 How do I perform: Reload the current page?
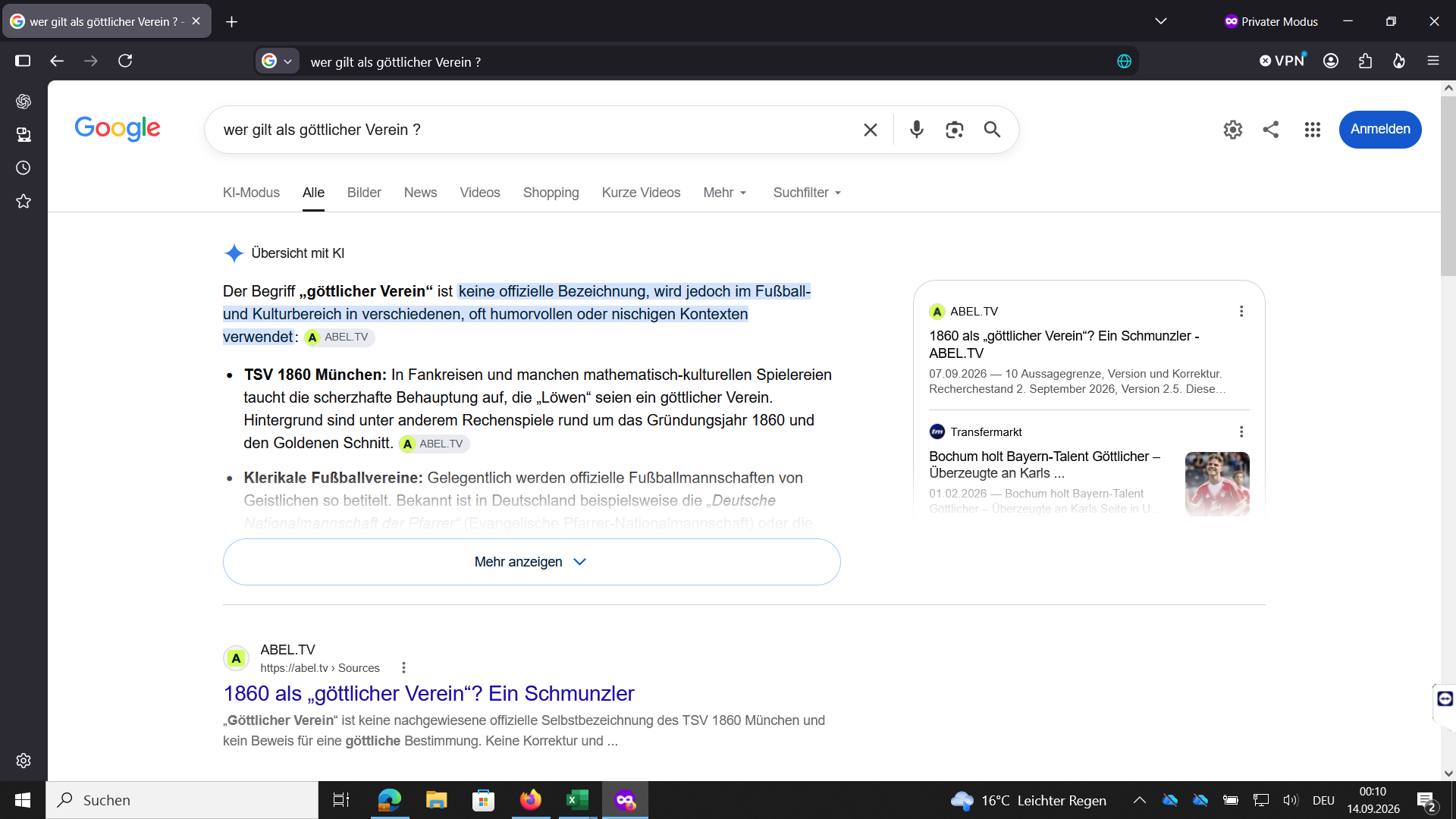click(x=125, y=61)
